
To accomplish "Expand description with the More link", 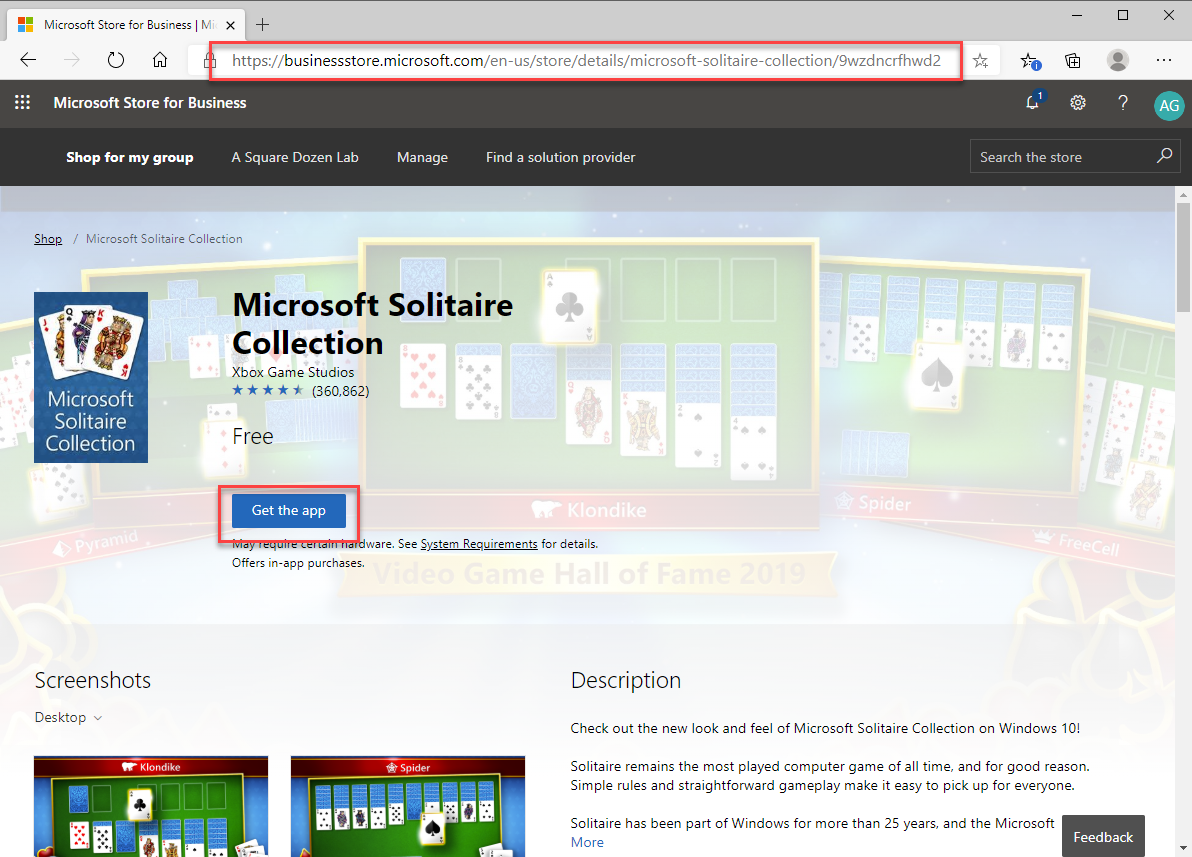I will pyautogui.click(x=587, y=842).
